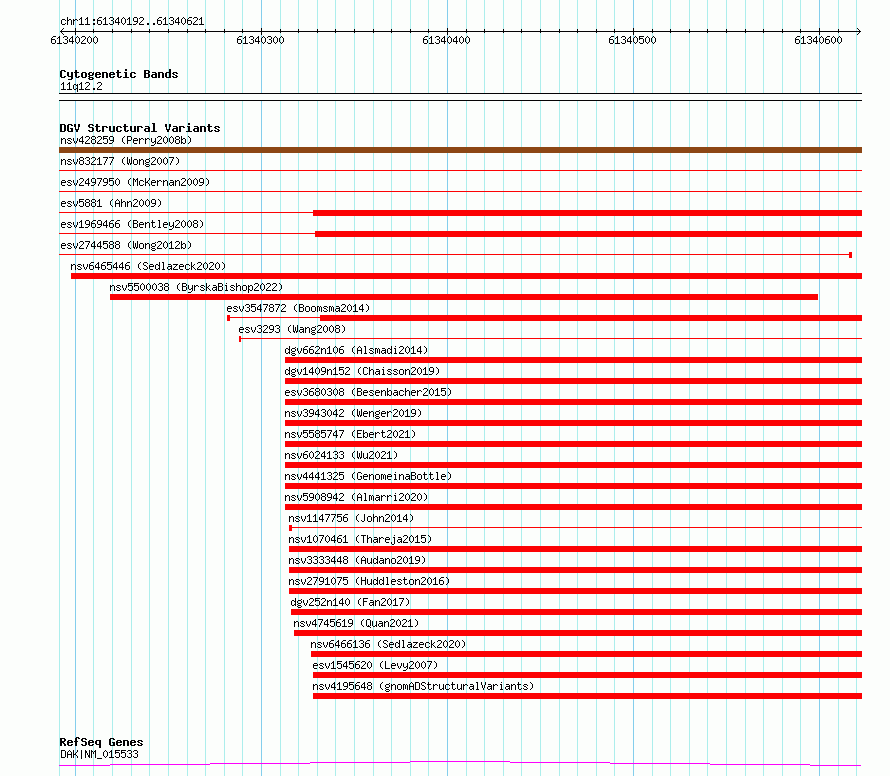Select the esv3547872 (Boomsma2014) label
The width and height of the screenshot is (890, 776).
pos(298,308)
